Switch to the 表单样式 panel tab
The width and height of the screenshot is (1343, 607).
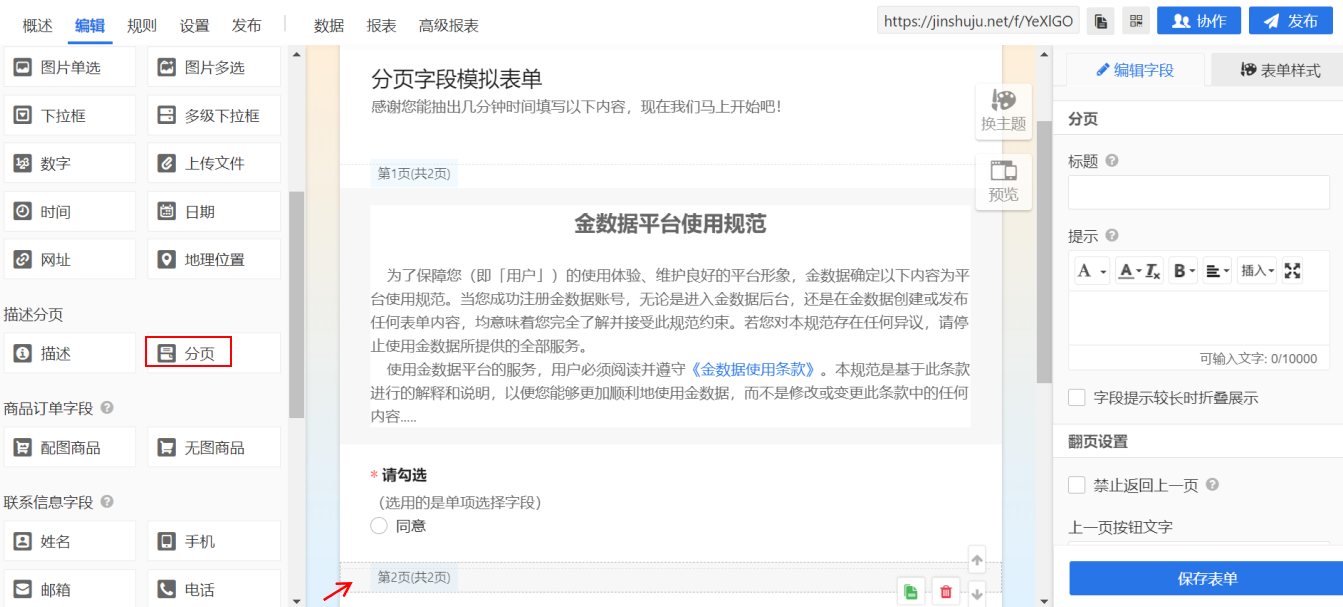coord(1279,70)
